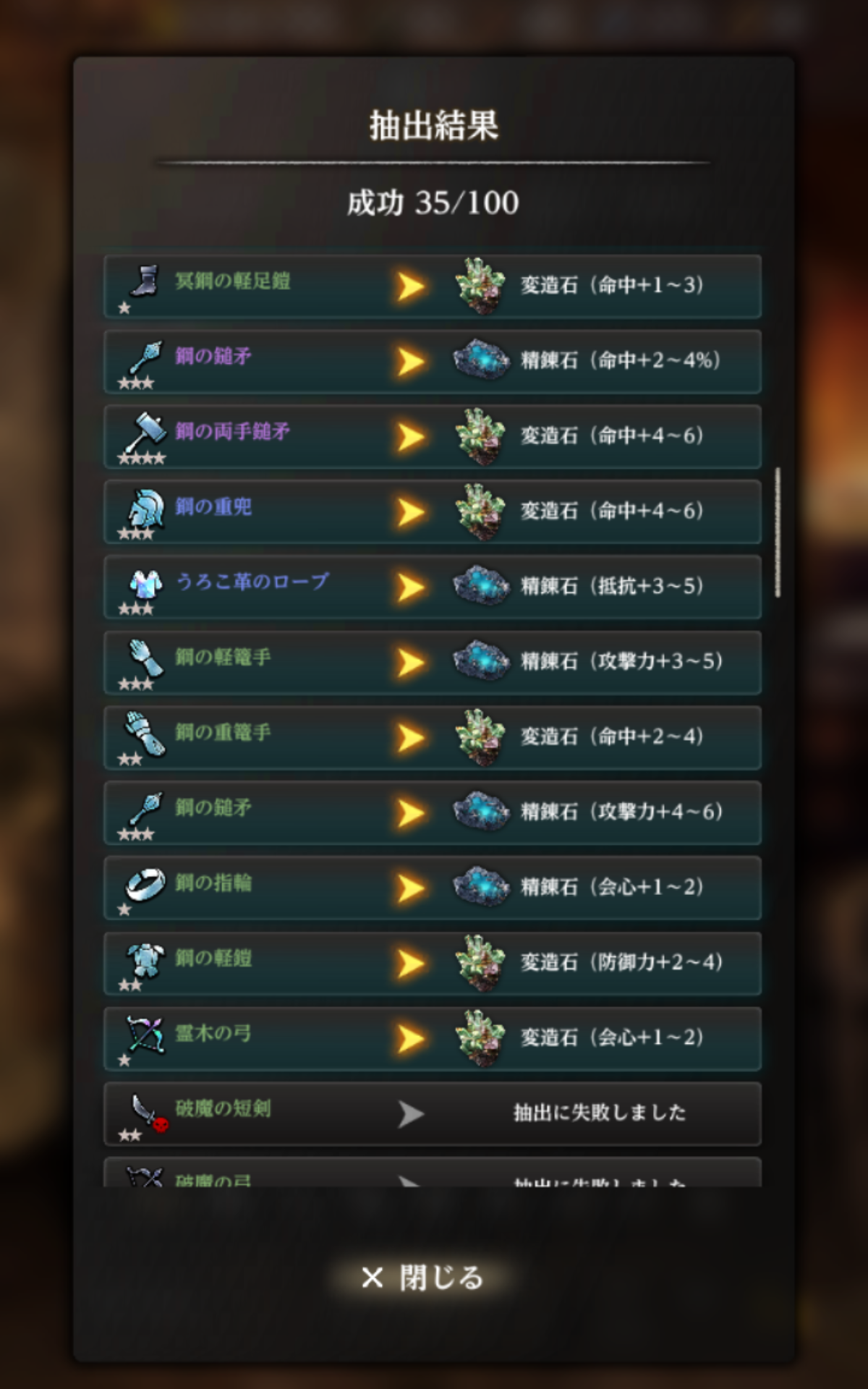Click the 鋼の軽鎧 armor icon
Viewport: 868px width, 1389px height.
point(145,959)
